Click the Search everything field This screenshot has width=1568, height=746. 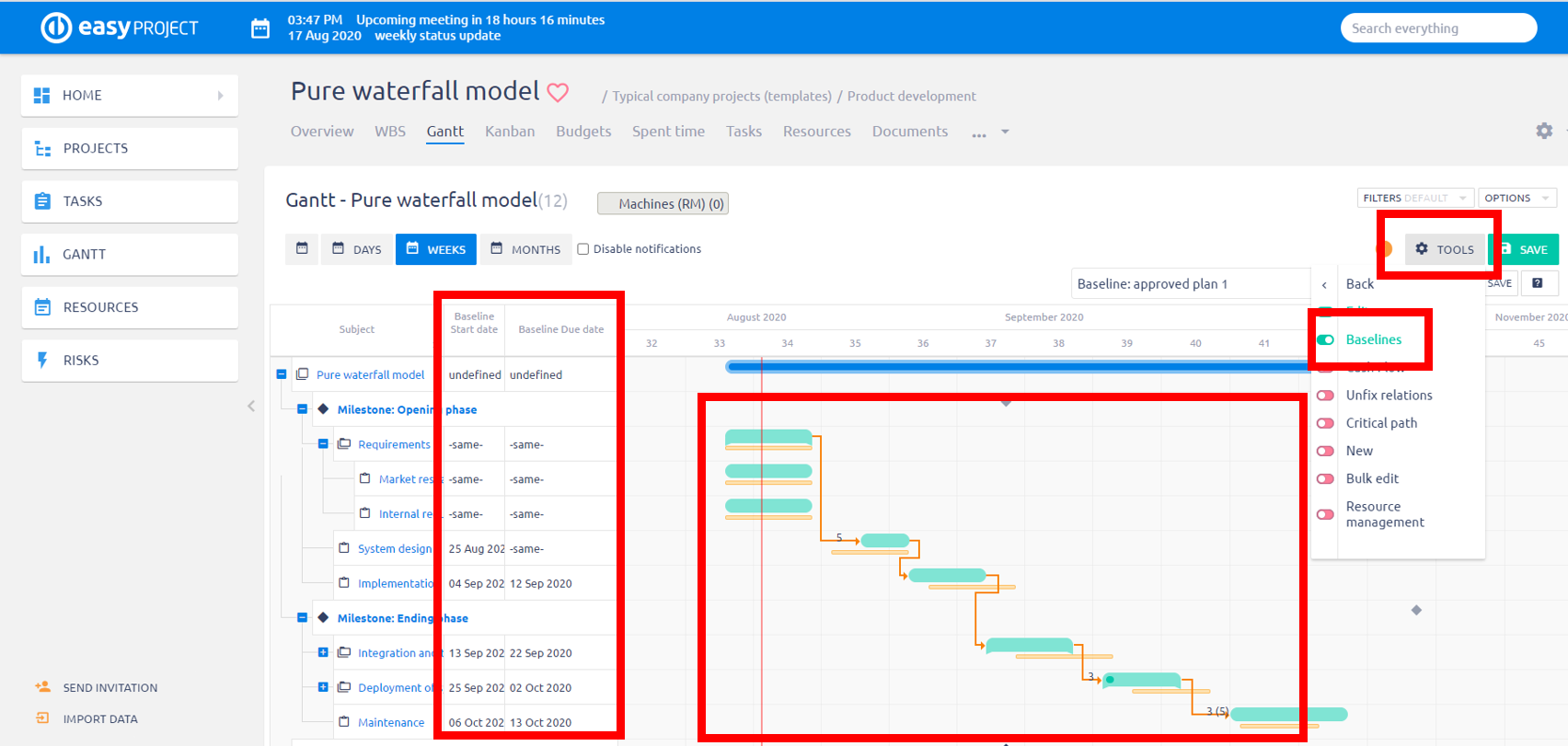tap(1437, 29)
